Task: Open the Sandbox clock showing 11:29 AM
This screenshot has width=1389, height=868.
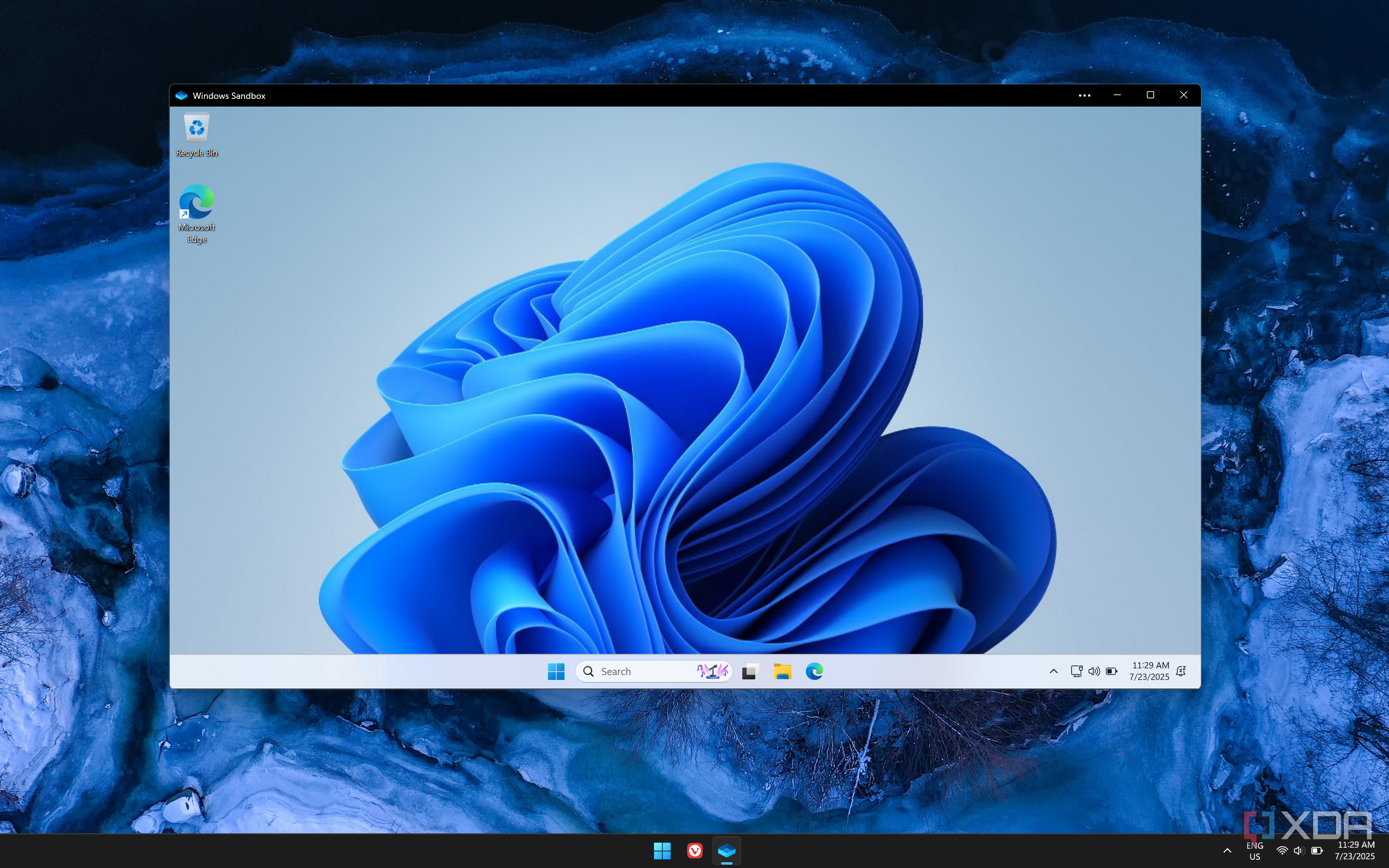Action: point(1149,671)
